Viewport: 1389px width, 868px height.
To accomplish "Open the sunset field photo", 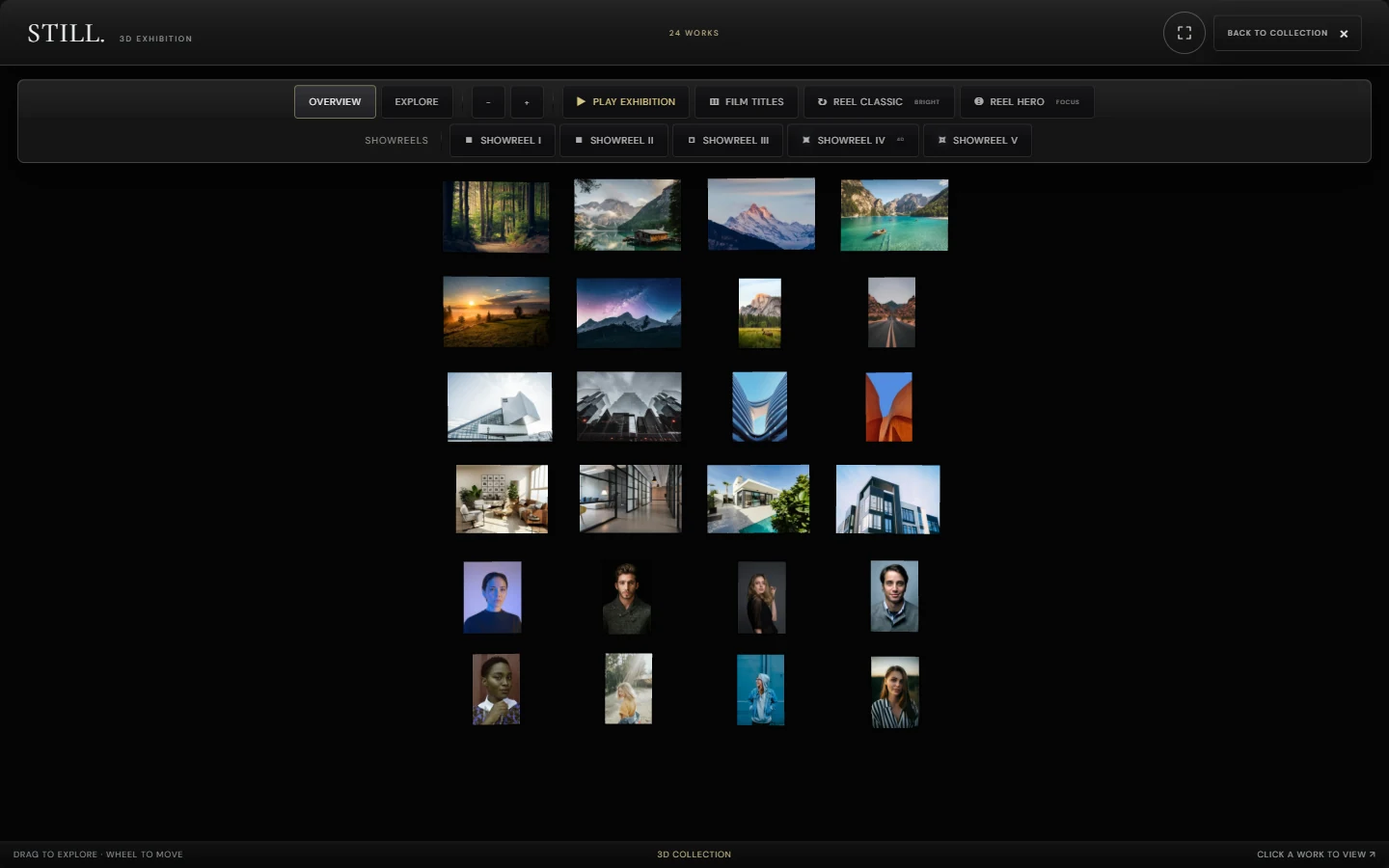I will (497, 312).
